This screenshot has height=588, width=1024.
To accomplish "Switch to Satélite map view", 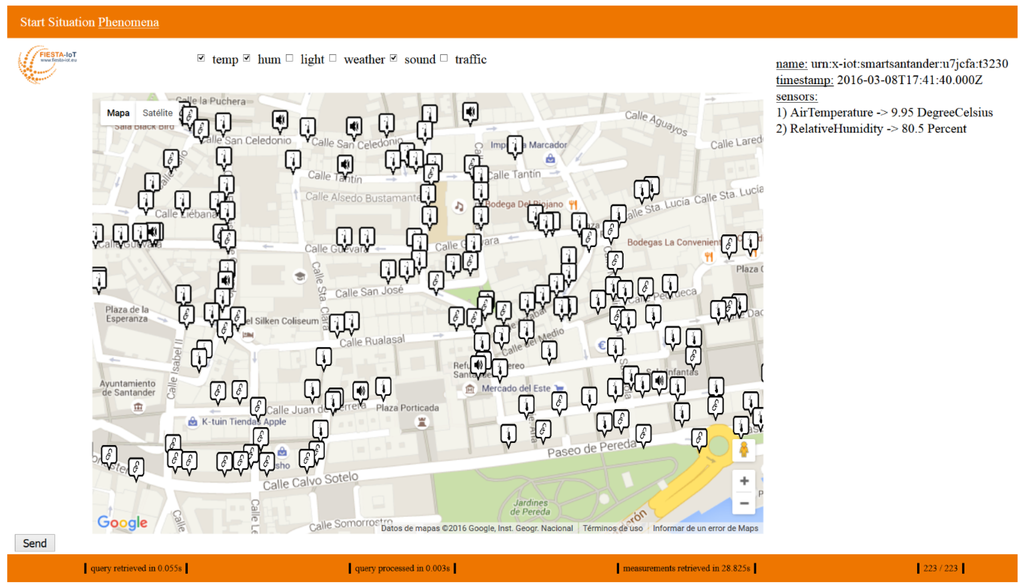I will coord(157,113).
